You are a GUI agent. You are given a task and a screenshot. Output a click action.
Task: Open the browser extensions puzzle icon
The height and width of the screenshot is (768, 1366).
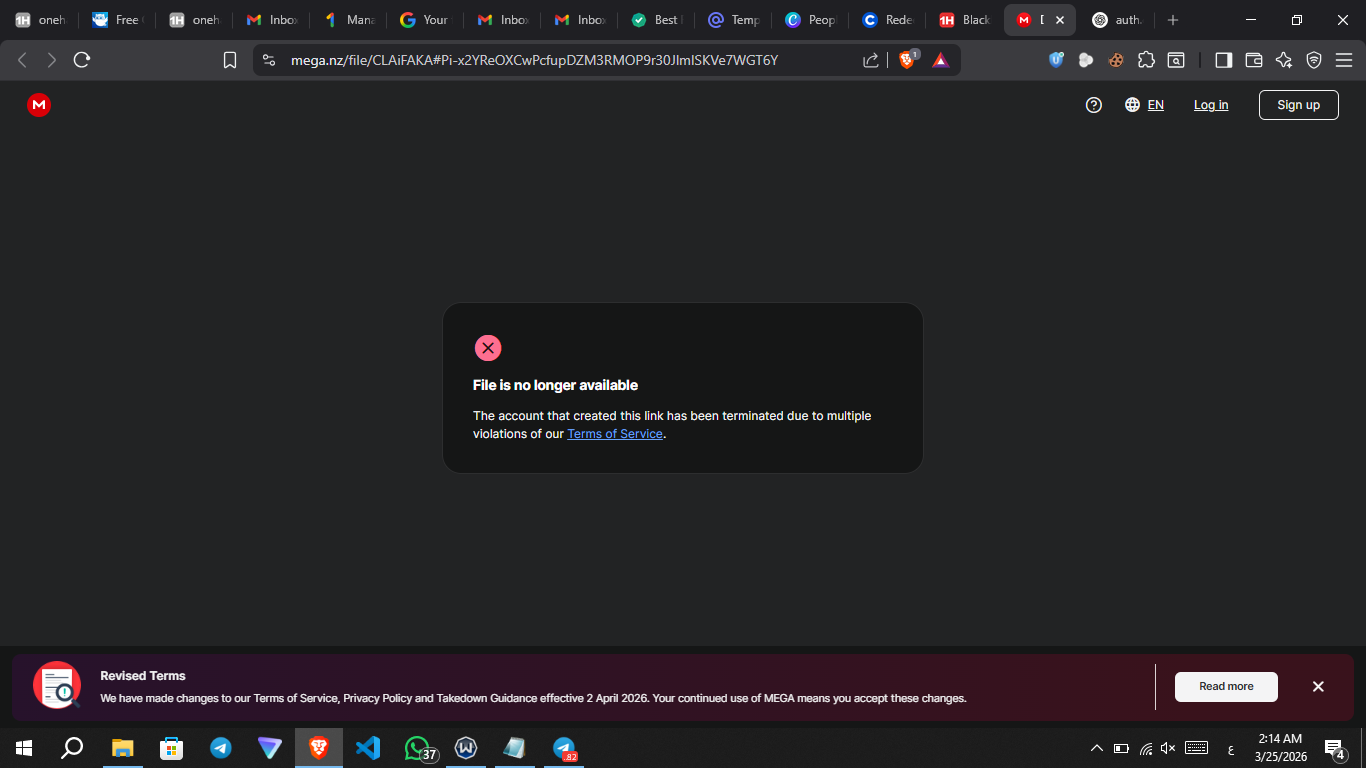(x=1146, y=60)
